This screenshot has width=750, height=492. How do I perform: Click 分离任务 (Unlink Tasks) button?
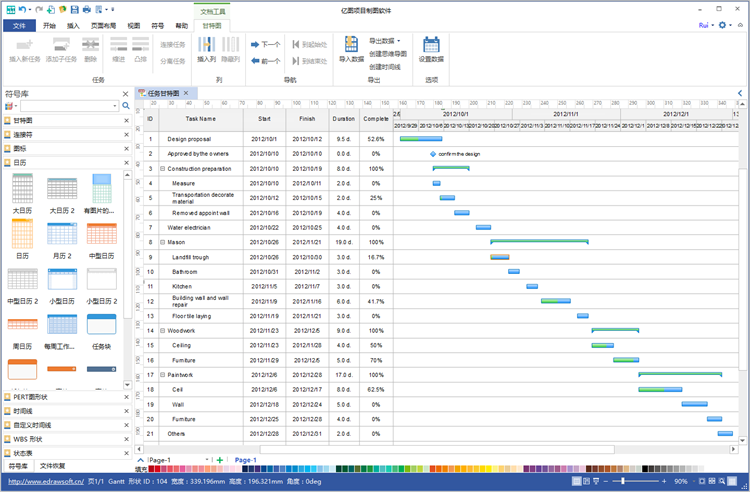(x=172, y=61)
